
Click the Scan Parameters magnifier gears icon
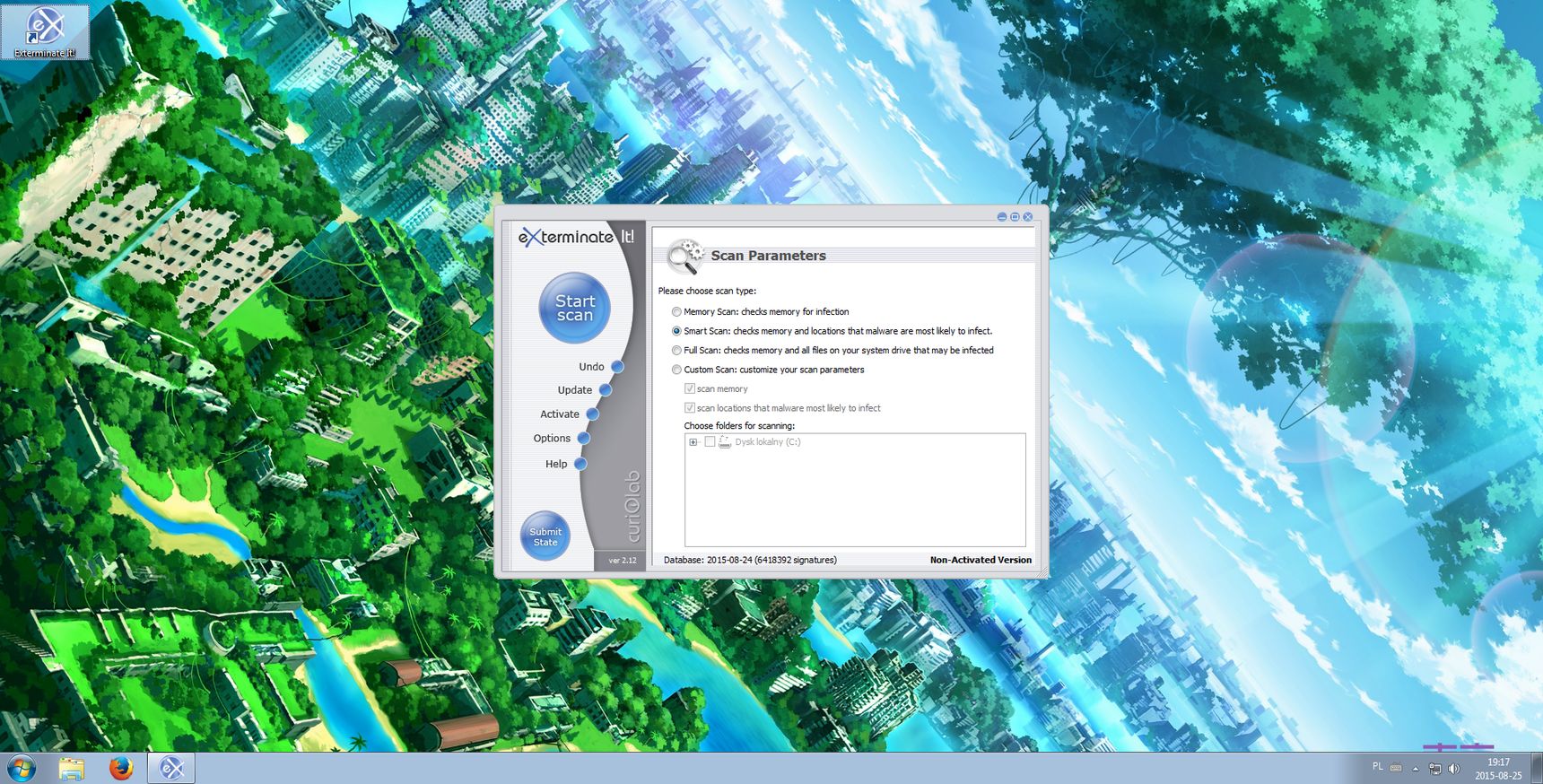coord(686,257)
